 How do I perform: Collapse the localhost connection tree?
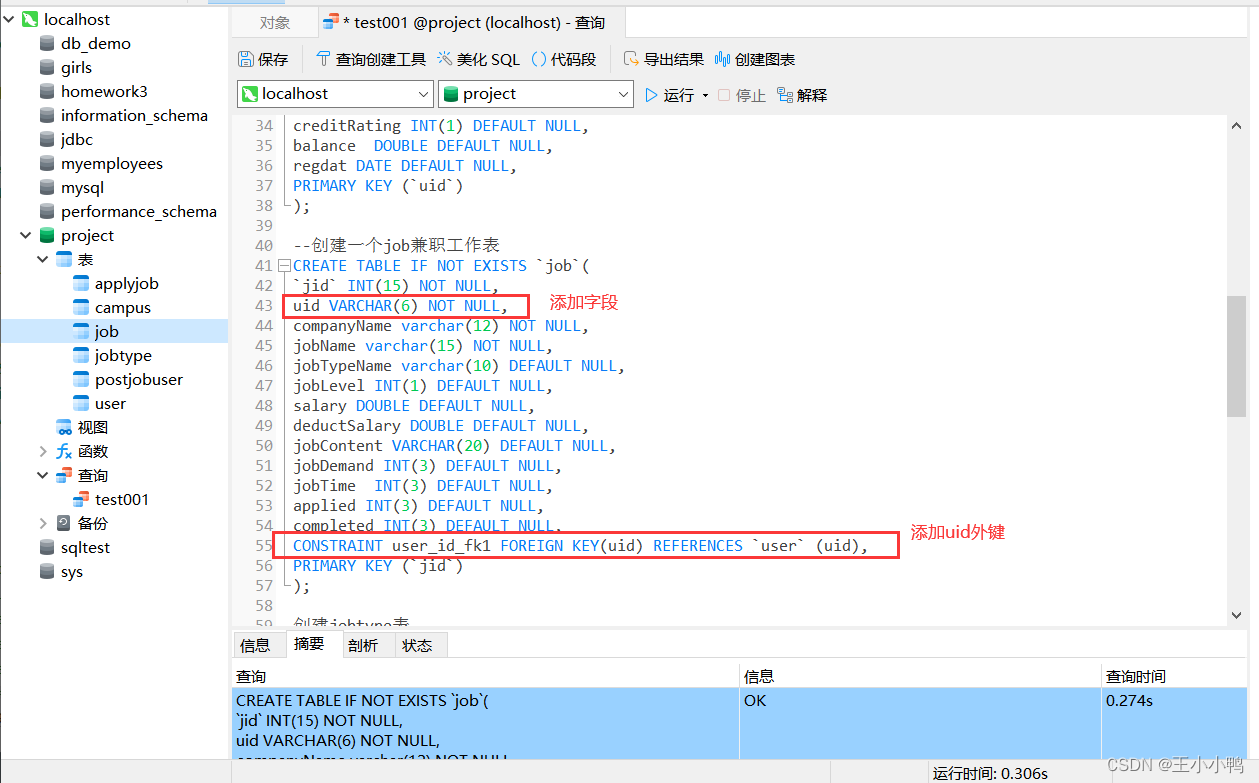(9, 19)
